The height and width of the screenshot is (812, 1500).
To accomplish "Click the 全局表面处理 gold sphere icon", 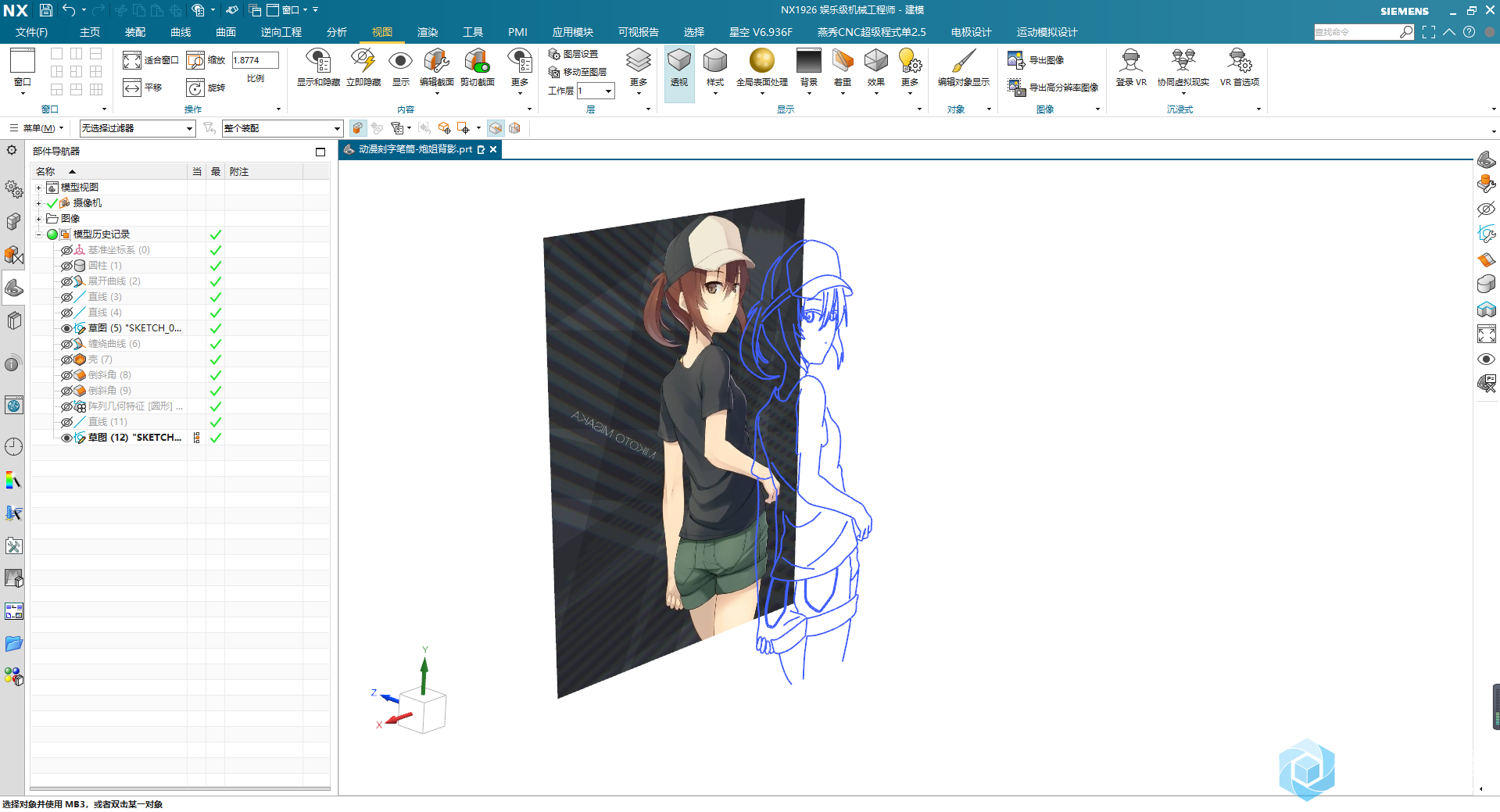I will 762,61.
